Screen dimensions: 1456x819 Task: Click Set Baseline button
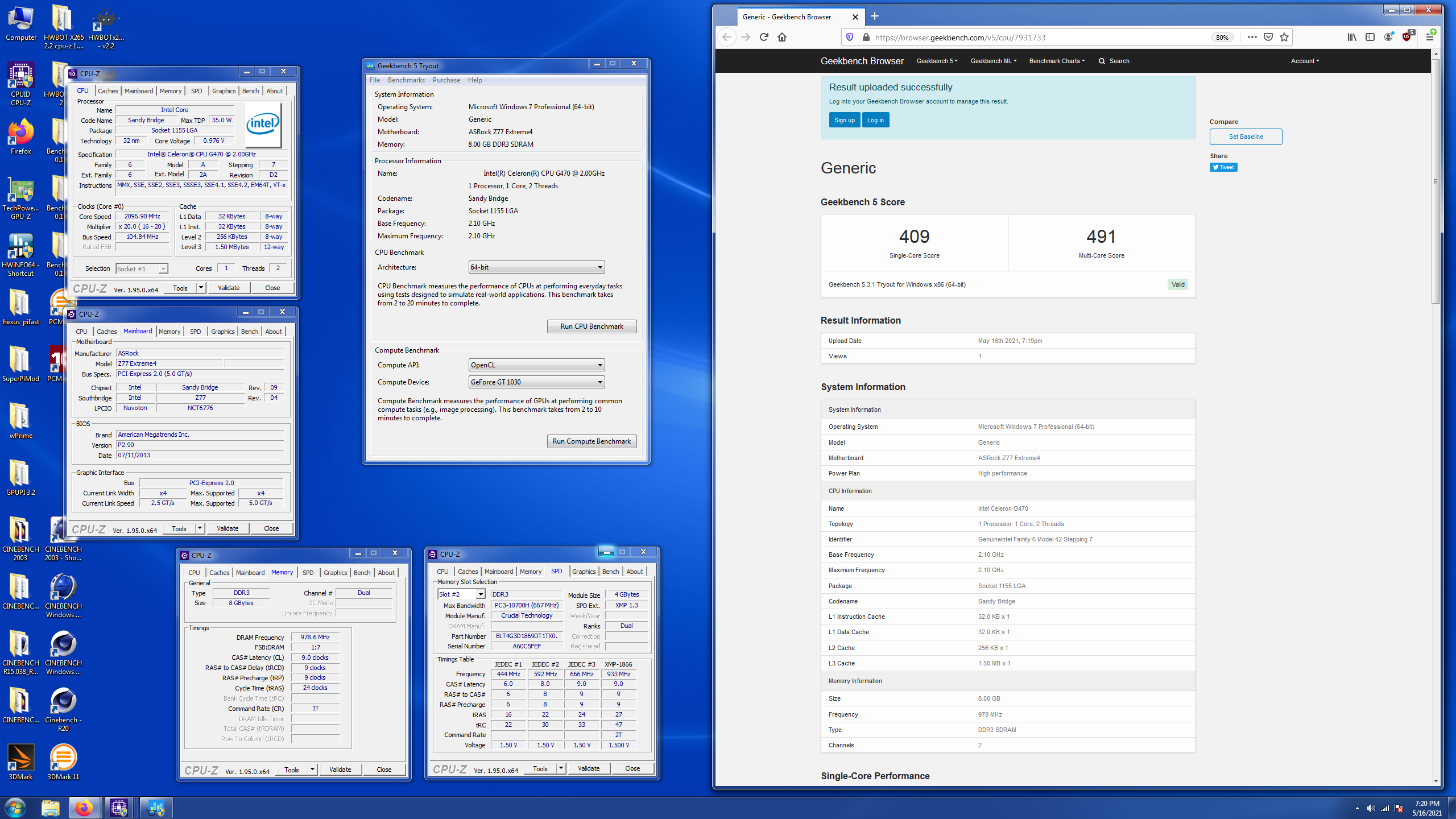coord(1246,136)
